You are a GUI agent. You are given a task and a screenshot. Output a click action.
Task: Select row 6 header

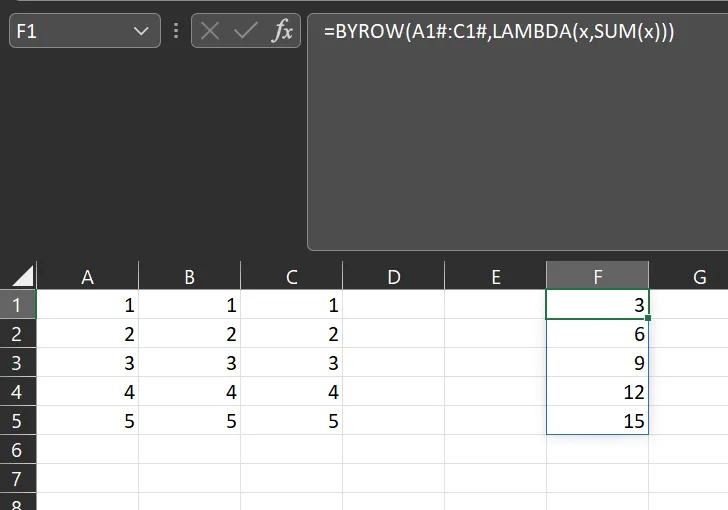18,449
